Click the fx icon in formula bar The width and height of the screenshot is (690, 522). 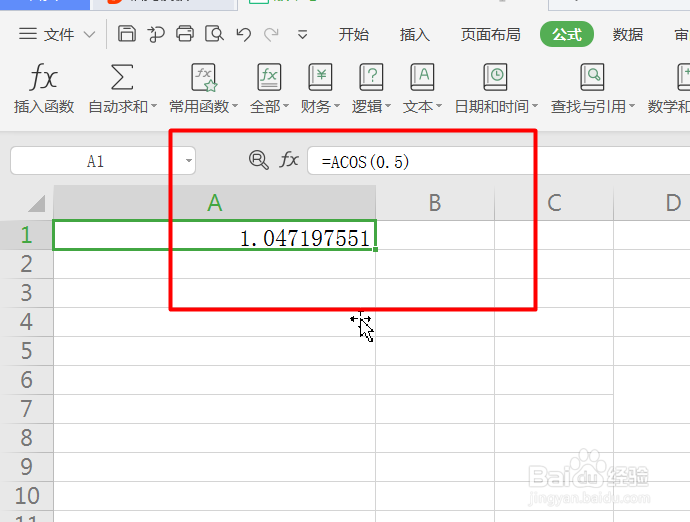[289, 160]
